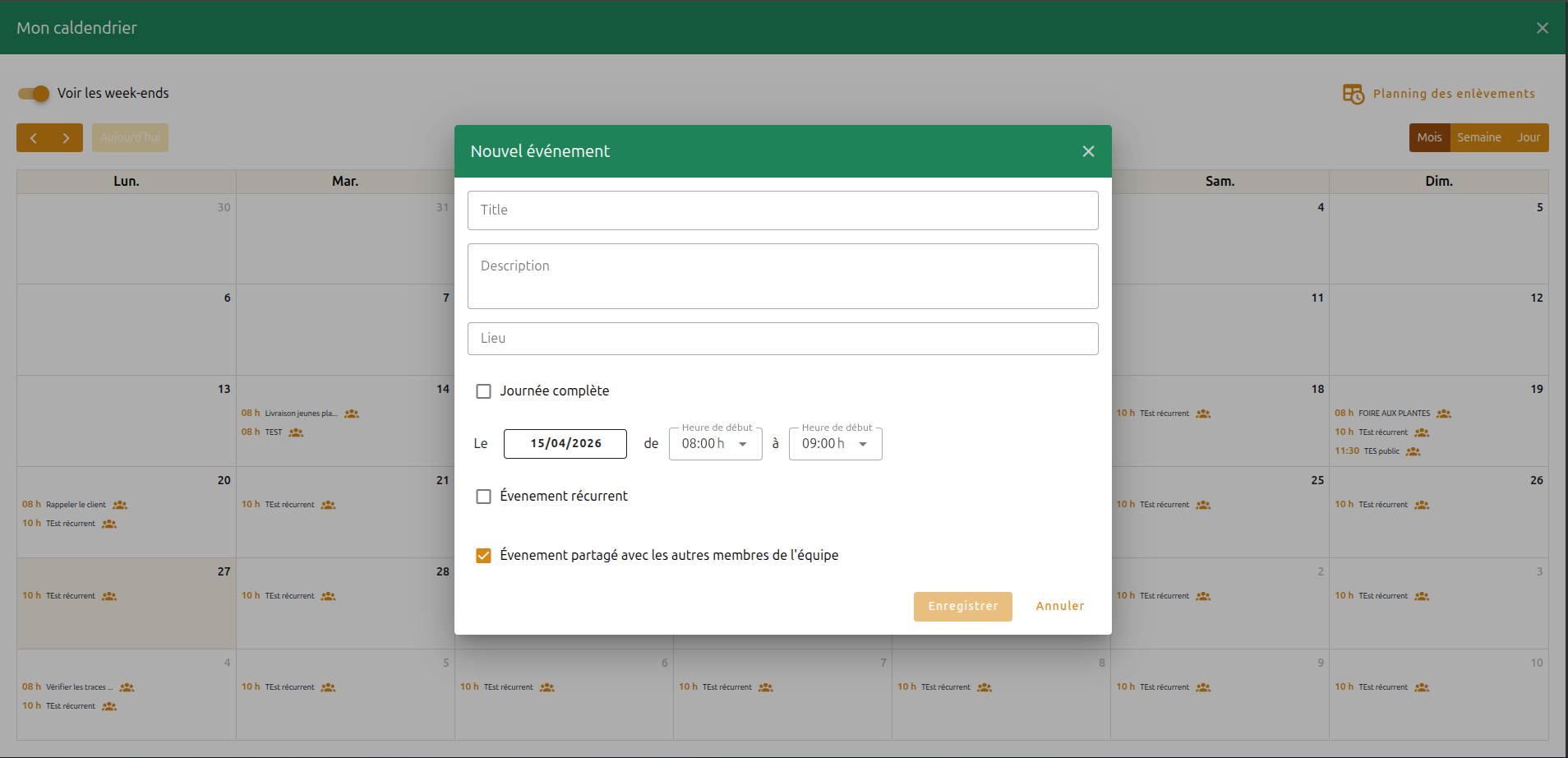Select the Lun. column header
This screenshot has height=758, width=1568.
[127, 182]
